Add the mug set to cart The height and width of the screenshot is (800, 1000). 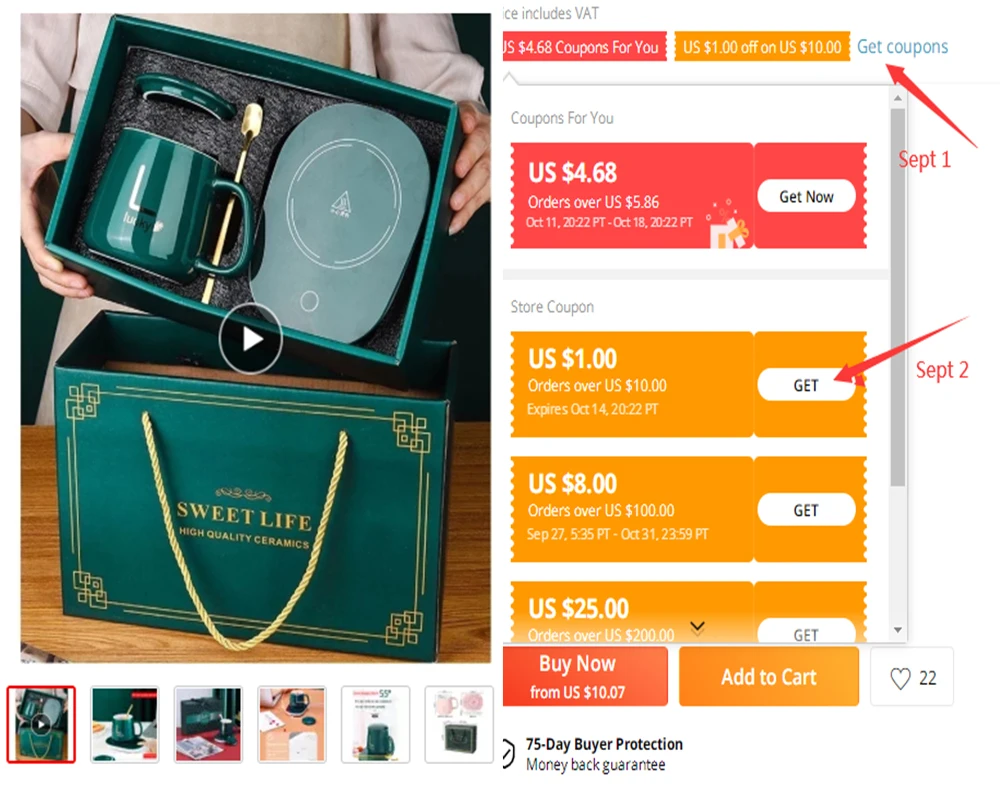[x=768, y=676]
